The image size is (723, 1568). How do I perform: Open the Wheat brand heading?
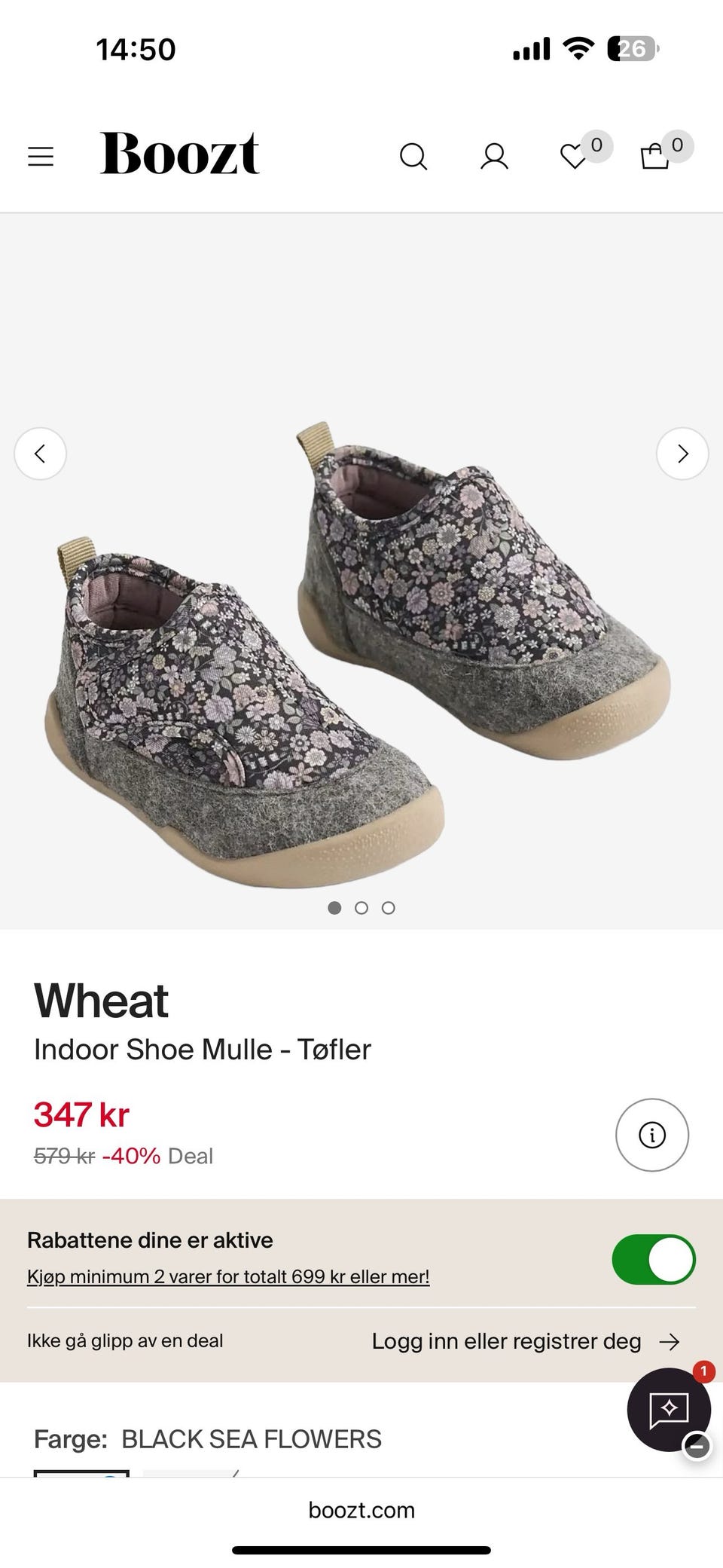click(101, 1001)
